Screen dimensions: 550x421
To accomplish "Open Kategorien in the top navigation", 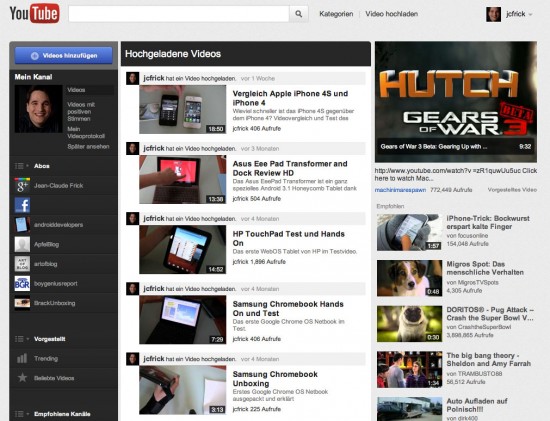I will 336,14.
